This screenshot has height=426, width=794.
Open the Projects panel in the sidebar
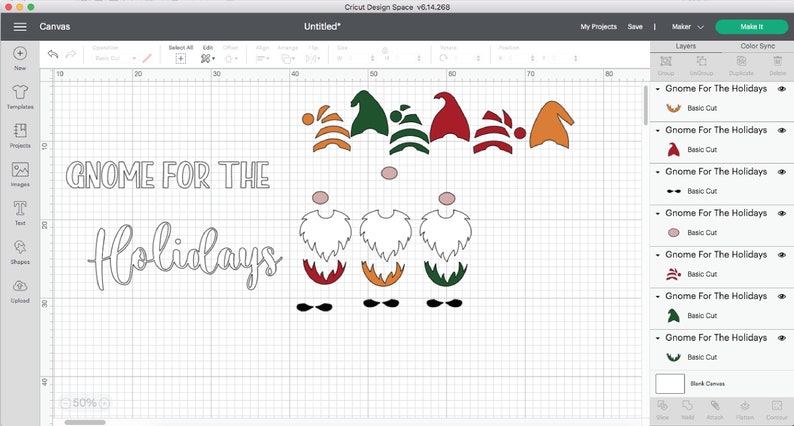coord(20,131)
